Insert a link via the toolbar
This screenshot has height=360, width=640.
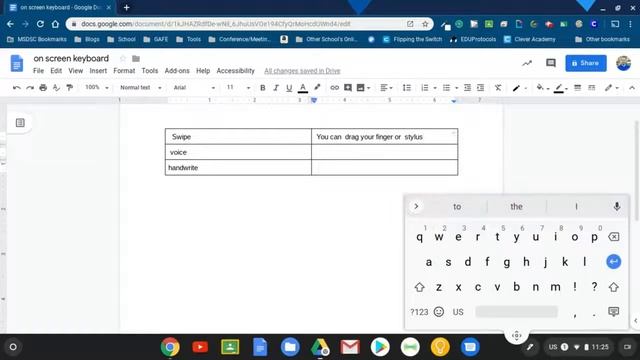[334, 88]
